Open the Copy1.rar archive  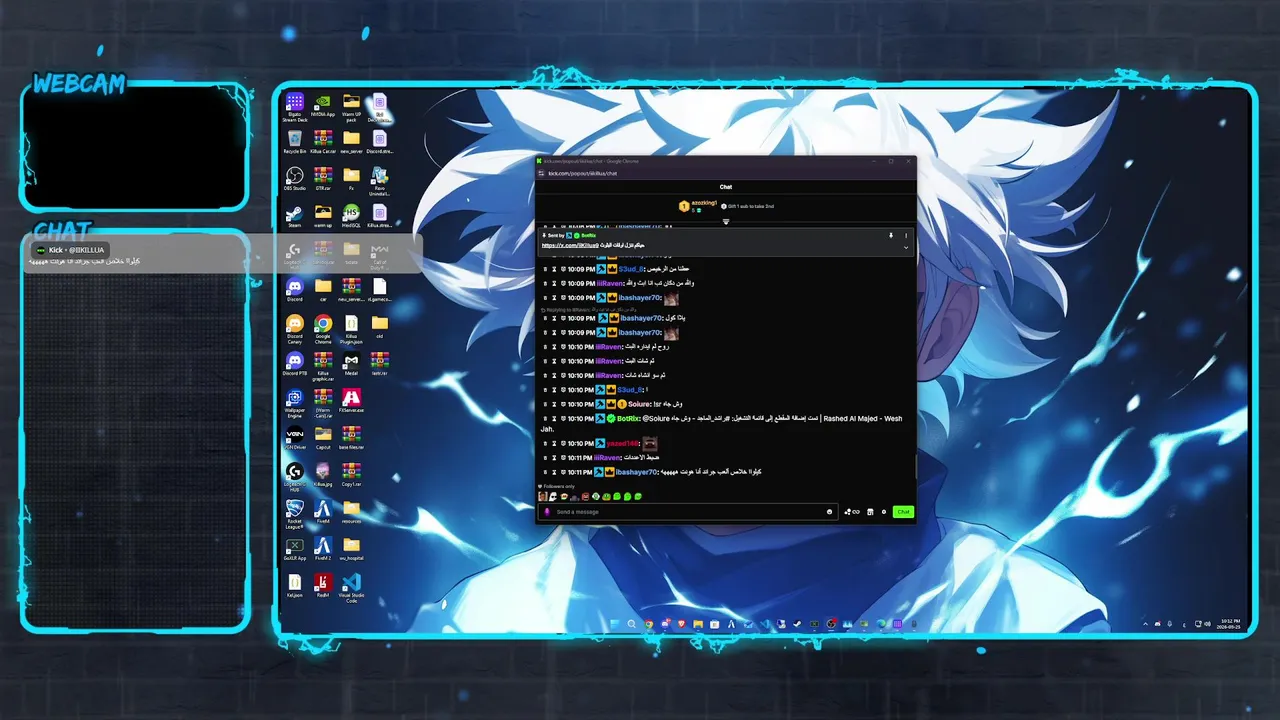351,474
